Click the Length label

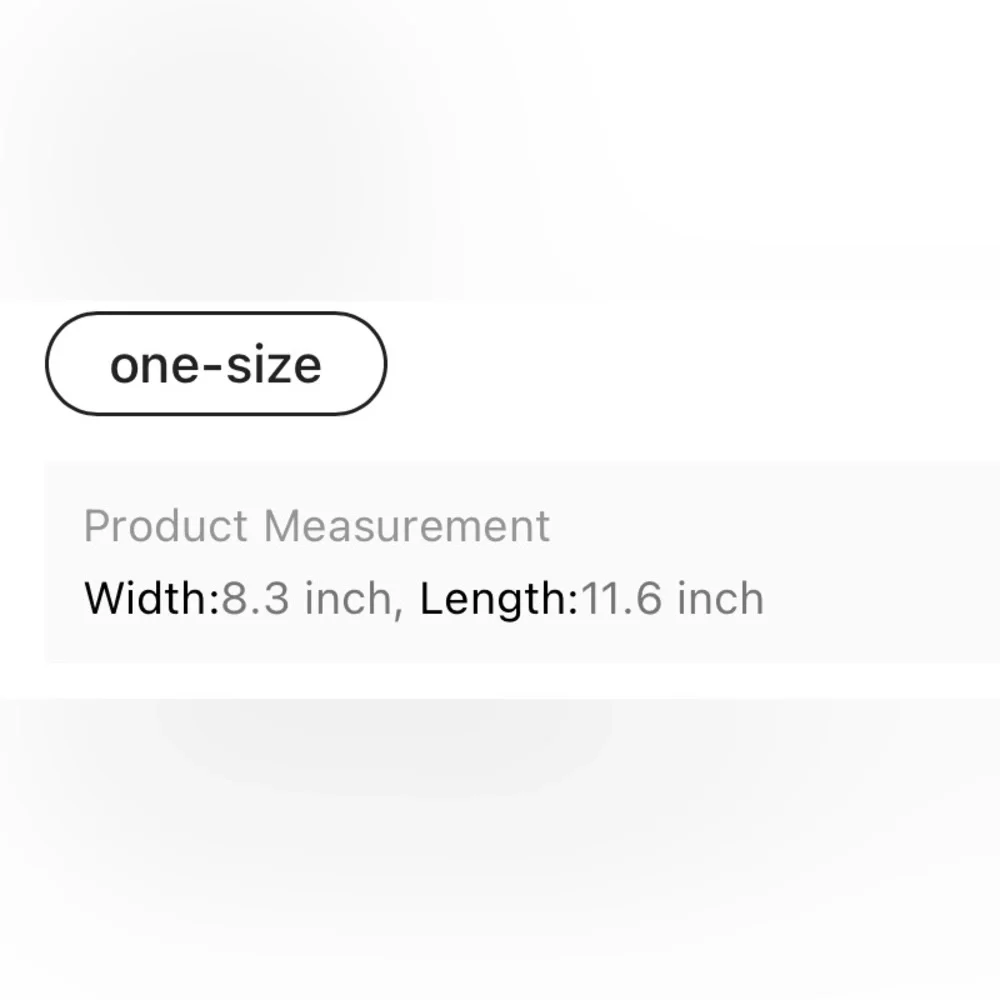[499, 599]
